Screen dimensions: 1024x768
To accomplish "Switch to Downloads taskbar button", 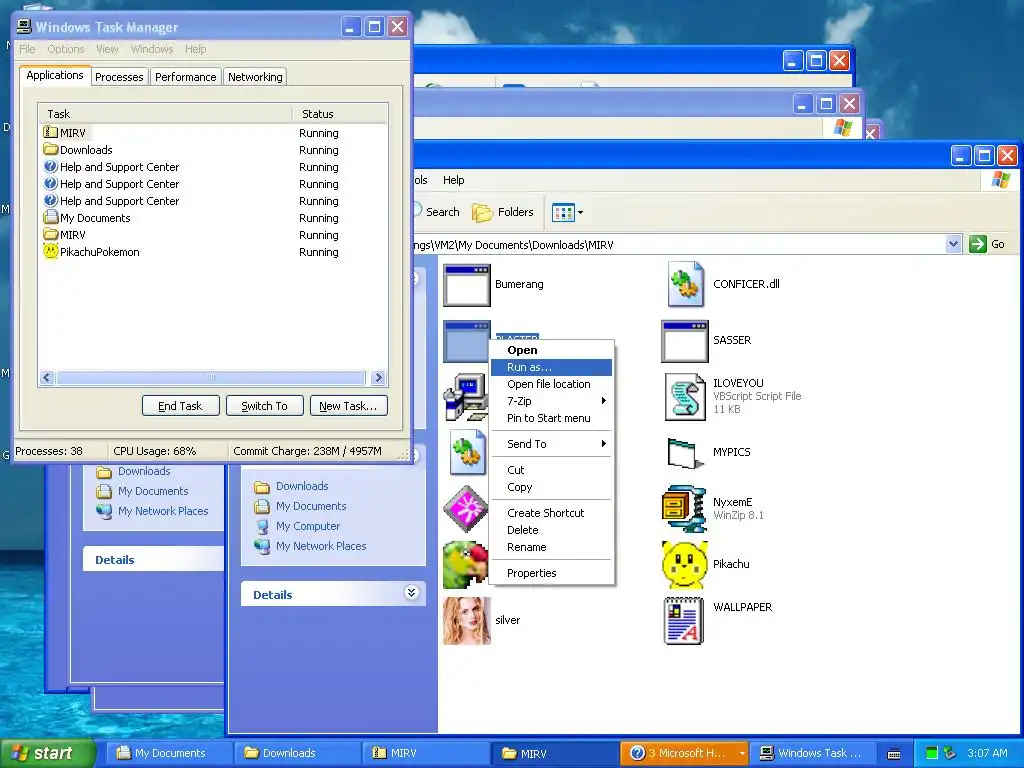I will 296,753.
